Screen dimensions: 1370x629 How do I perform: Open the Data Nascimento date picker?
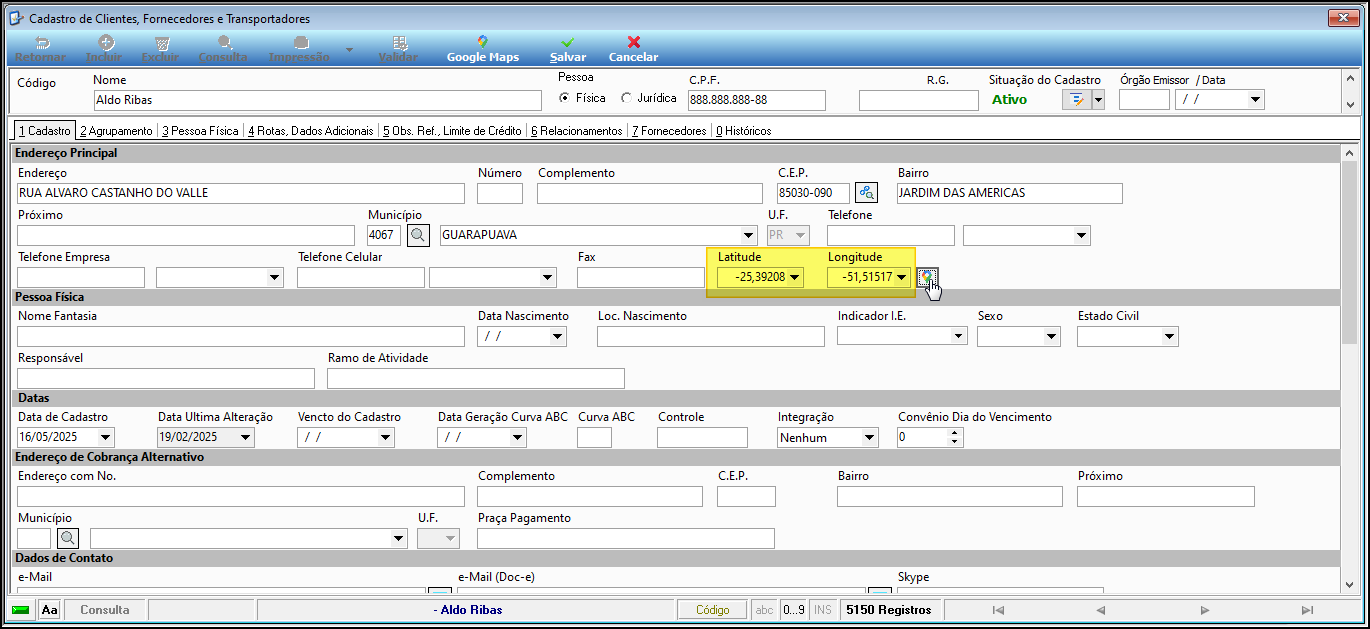pos(557,337)
